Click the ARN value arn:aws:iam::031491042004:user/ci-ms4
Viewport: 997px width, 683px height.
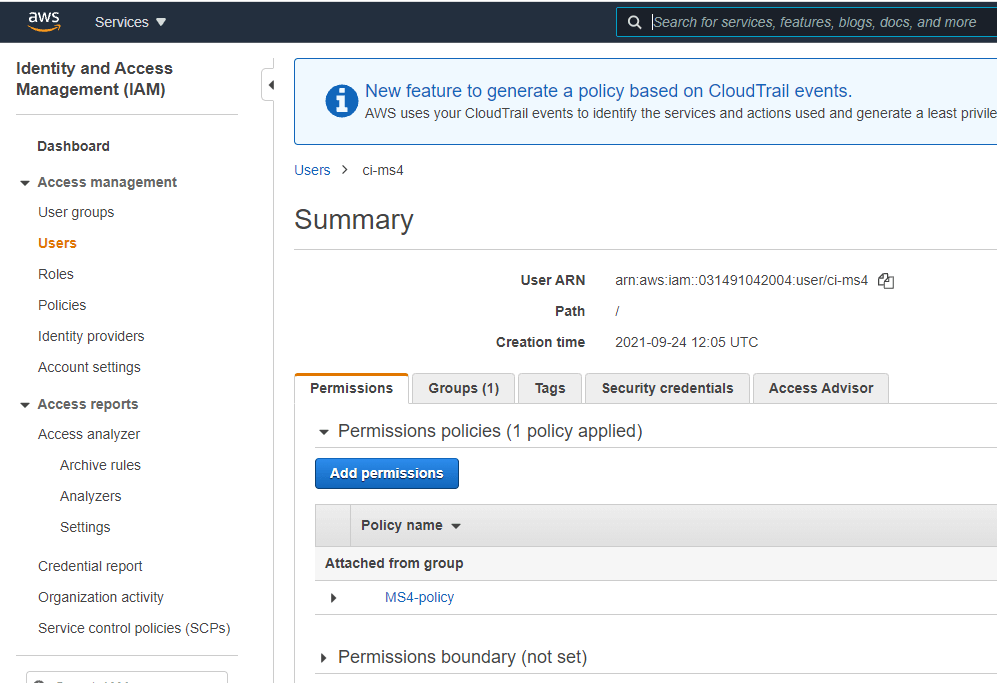coord(741,280)
